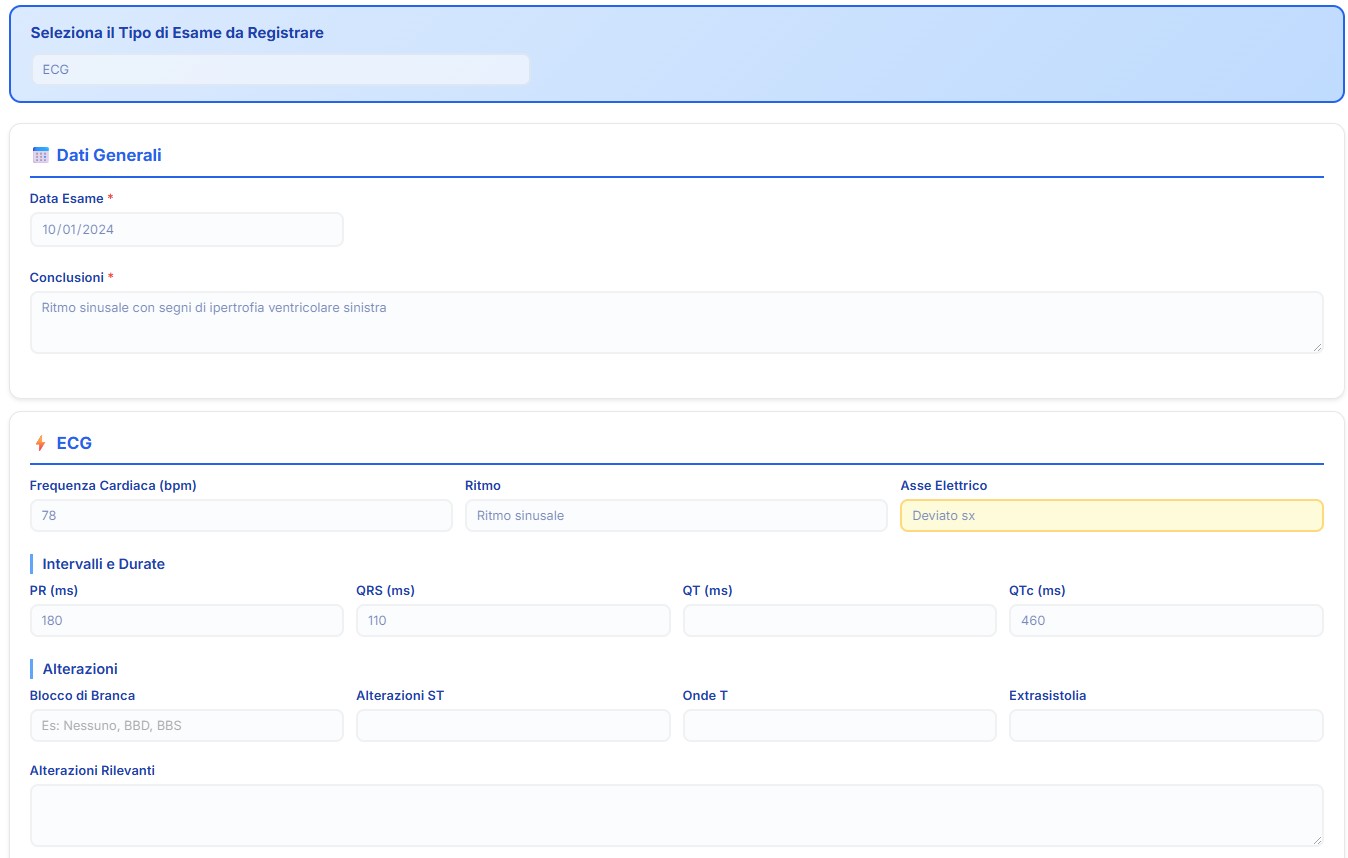1348x858 pixels.
Task: Open the exam type selector showing ECG
Action: tap(280, 70)
